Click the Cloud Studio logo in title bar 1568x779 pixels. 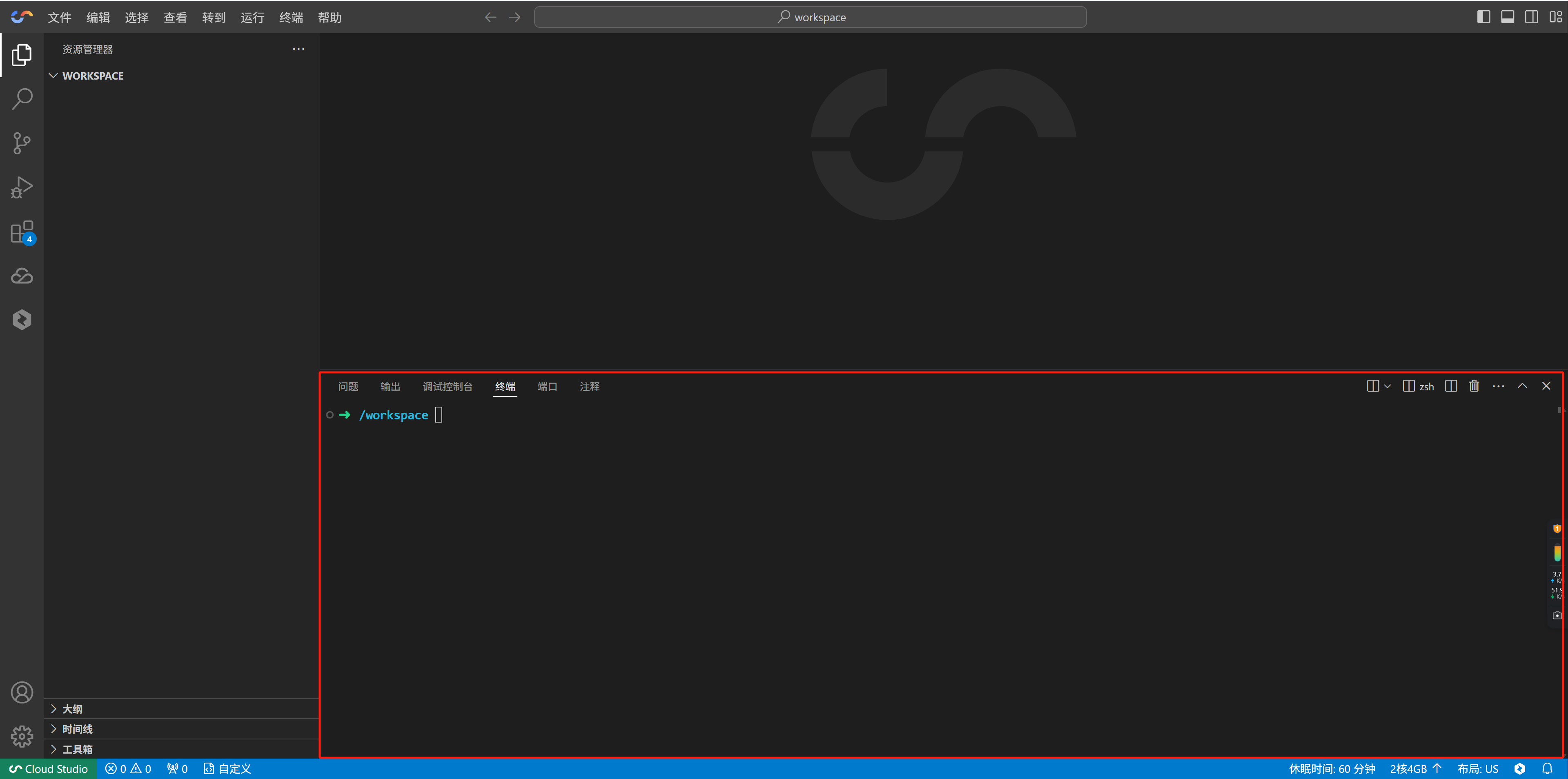pos(22,17)
